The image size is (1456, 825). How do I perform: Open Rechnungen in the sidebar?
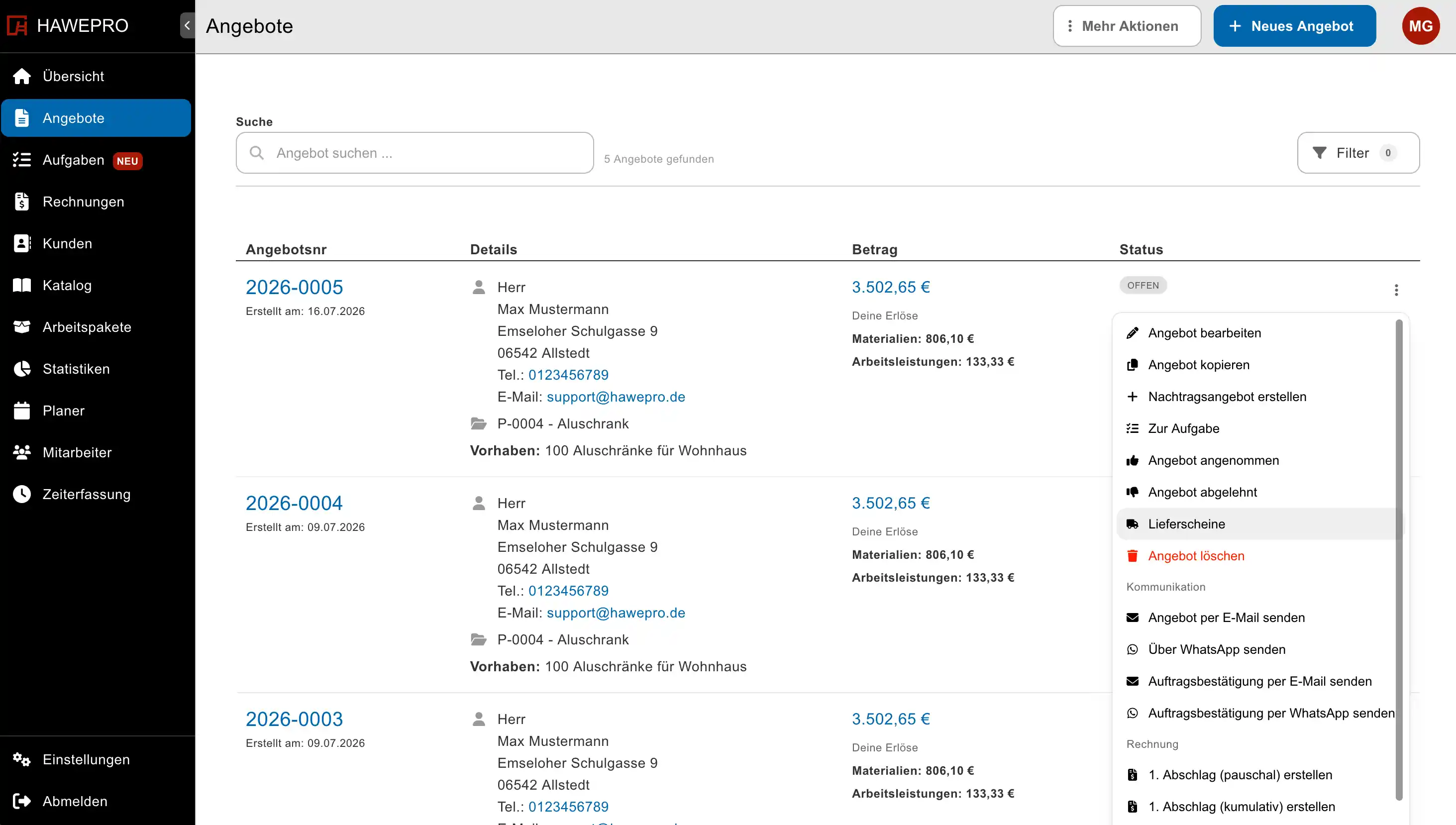[96, 202]
